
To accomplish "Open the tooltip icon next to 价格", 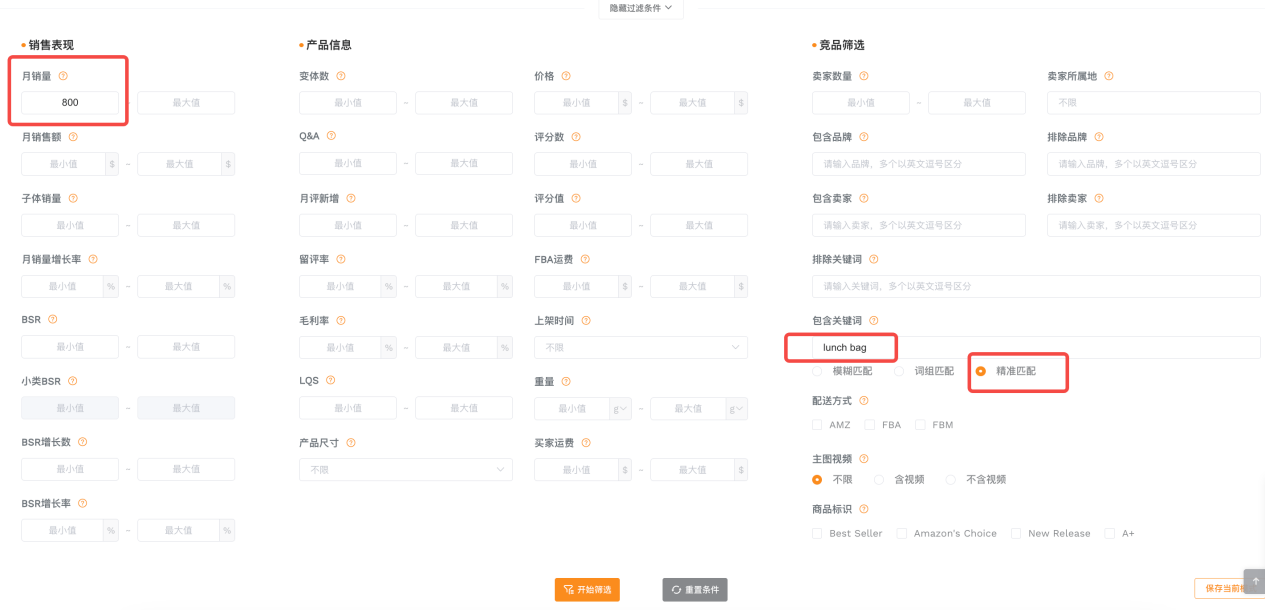I will click(x=567, y=75).
